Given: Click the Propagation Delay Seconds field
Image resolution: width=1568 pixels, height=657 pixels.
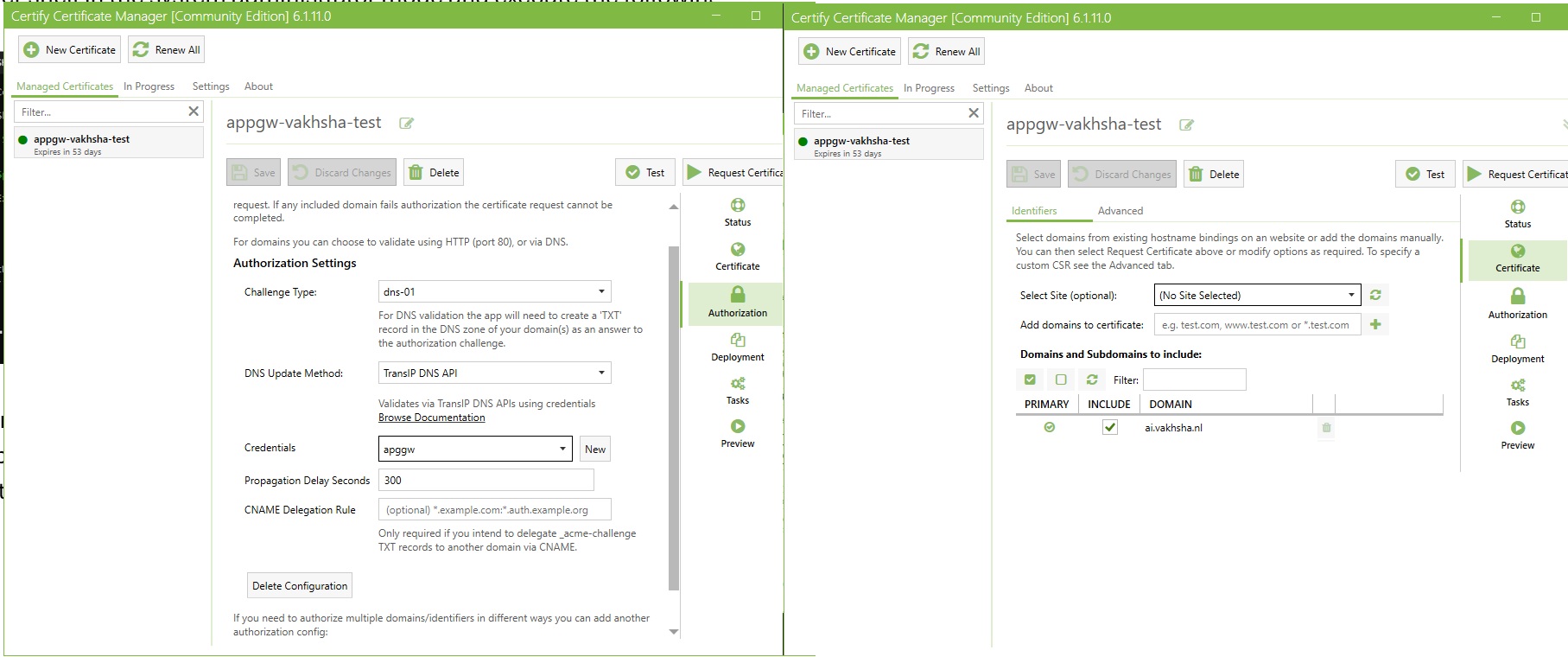Looking at the screenshot, I should 486,480.
